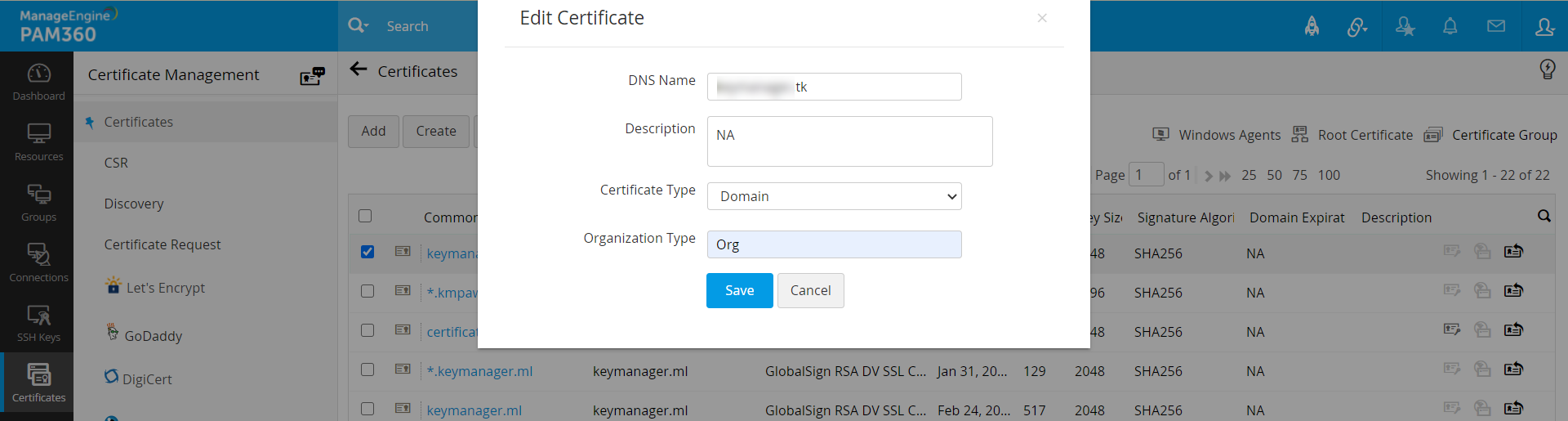Uncheck the first certificate row checkbox

click(x=367, y=252)
